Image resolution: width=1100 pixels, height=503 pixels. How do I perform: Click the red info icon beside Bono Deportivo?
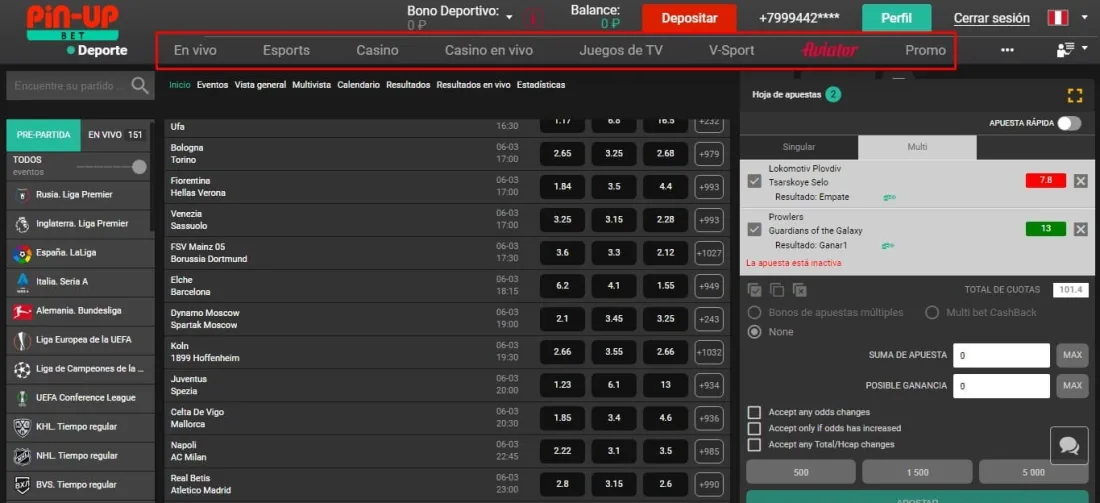[x=532, y=19]
